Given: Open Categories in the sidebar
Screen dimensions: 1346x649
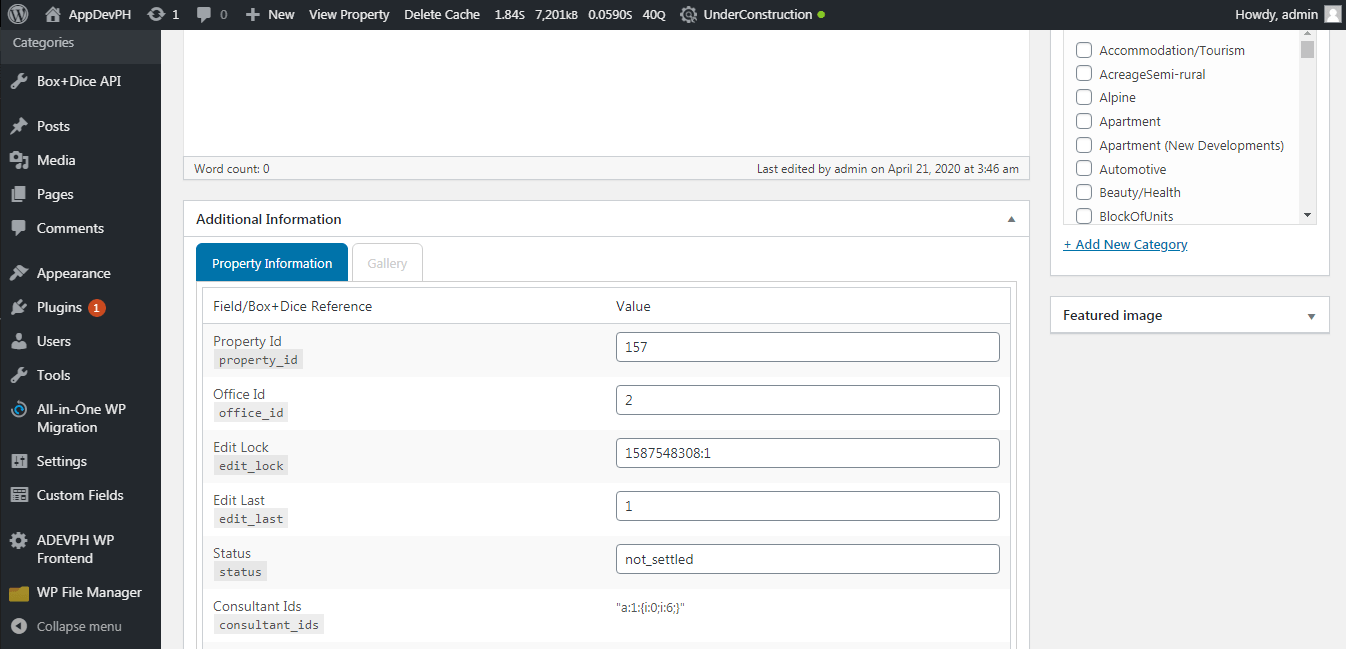Looking at the screenshot, I should pos(43,43).
